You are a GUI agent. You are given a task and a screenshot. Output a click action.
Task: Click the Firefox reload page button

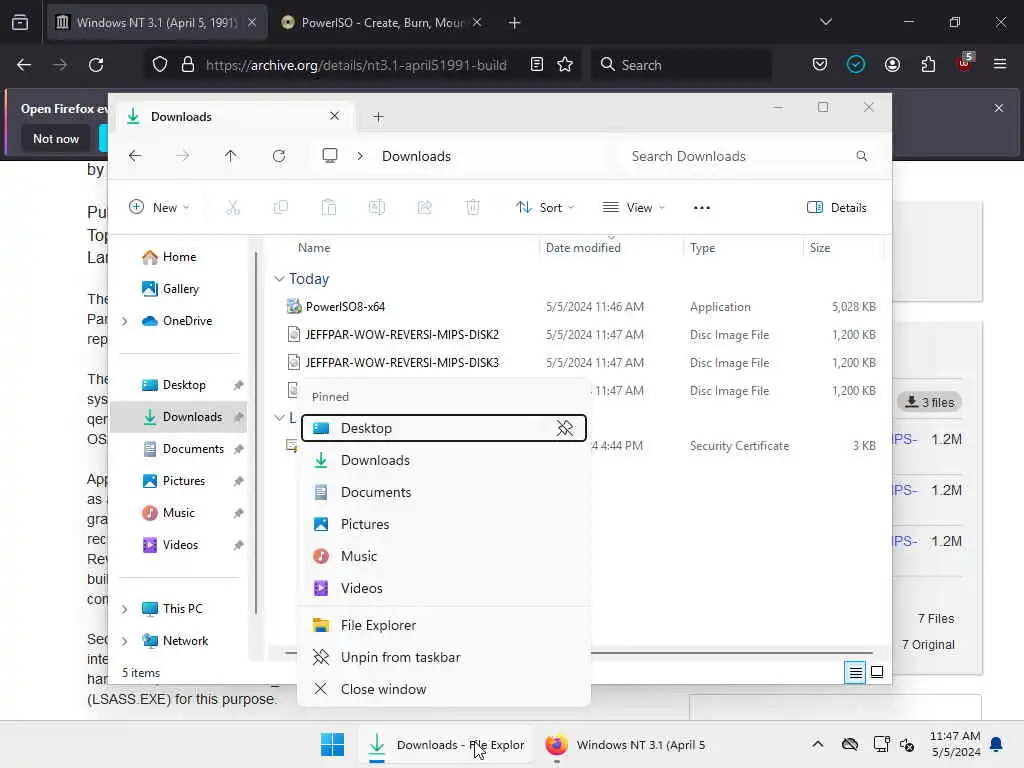point(96,65)
